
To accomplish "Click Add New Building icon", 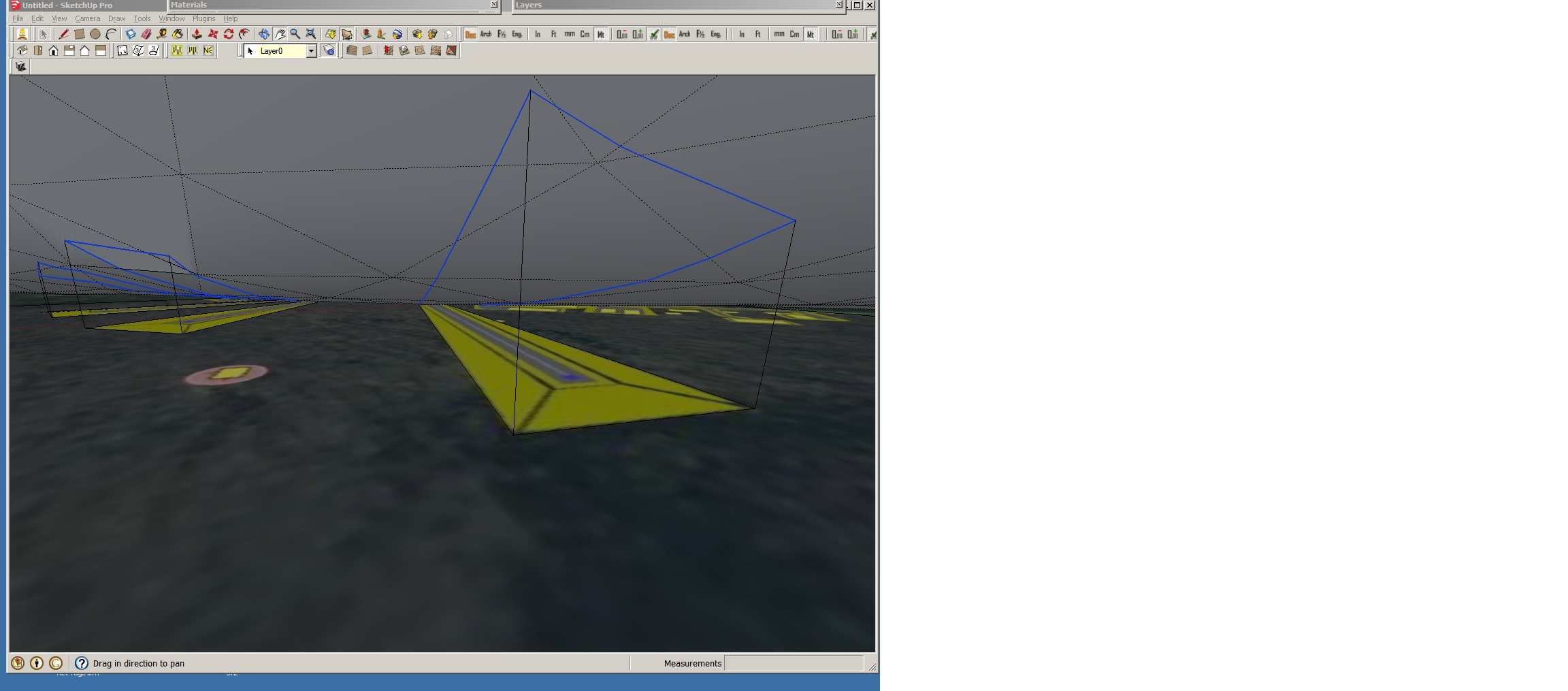I will click(366, 34).
